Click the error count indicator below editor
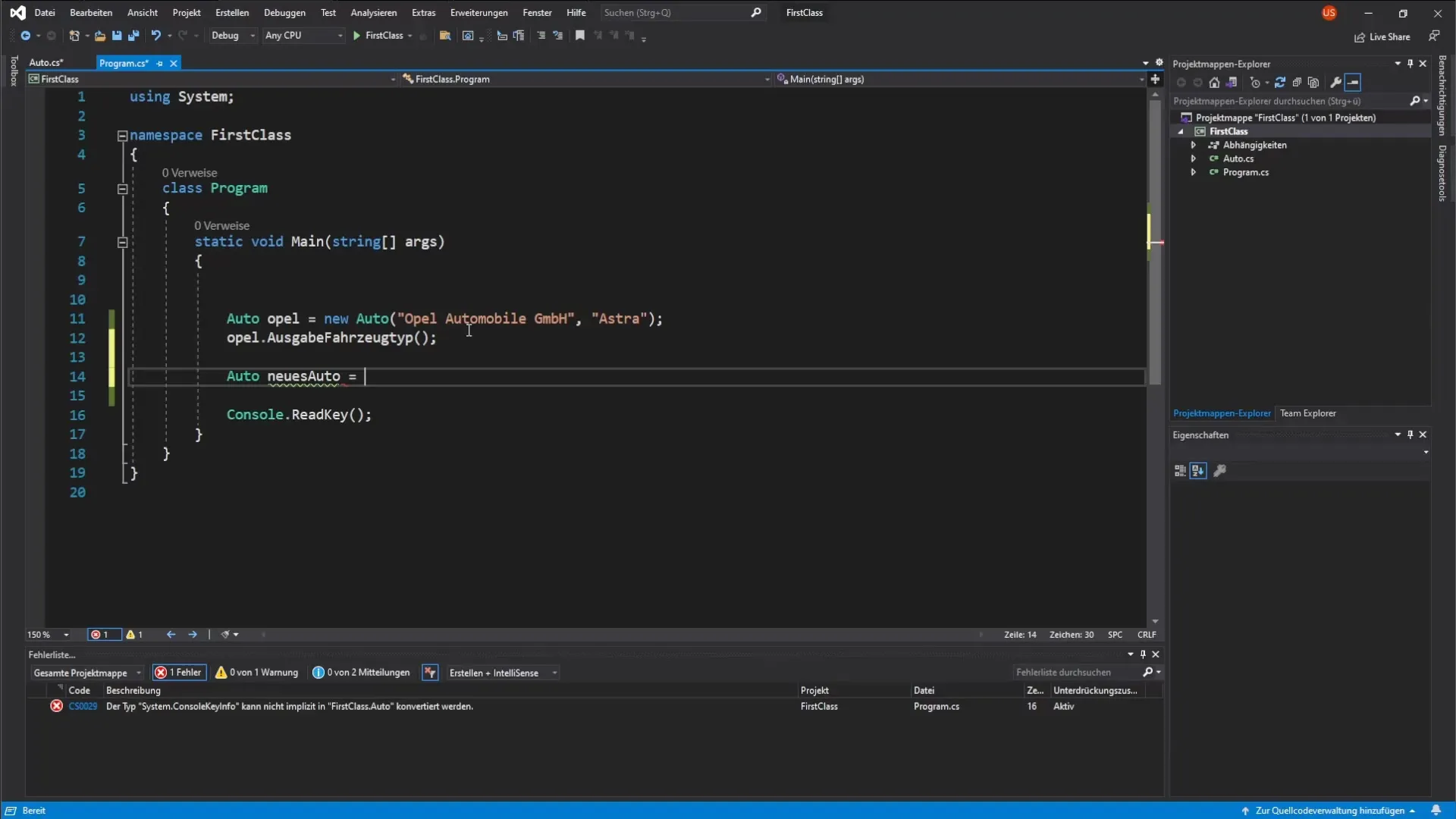The width and height of the screenshot is (1456, 819). coord(104,635)
